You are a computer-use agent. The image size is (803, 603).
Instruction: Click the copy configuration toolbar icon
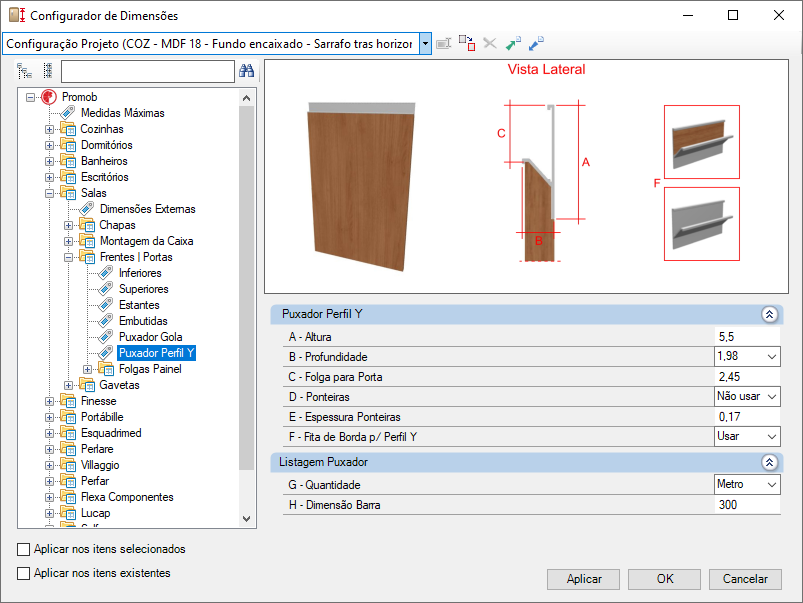coord(467,43)
